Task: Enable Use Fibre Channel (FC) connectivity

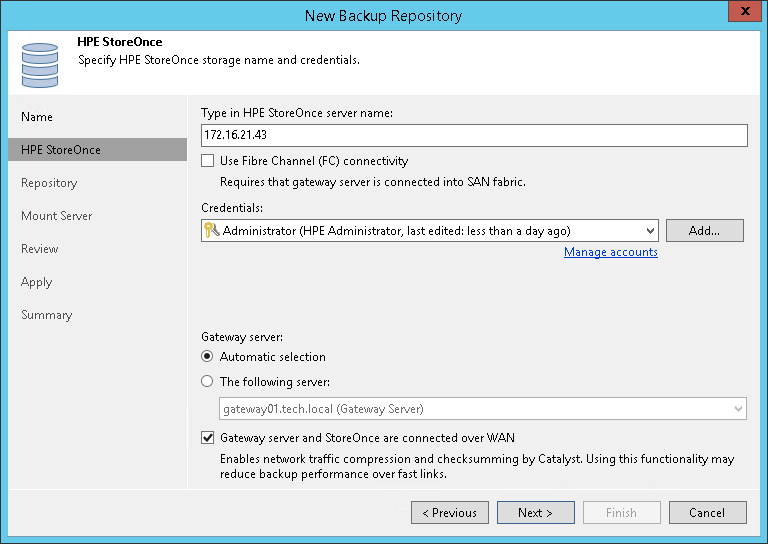Action: click(x=208, y=161)
